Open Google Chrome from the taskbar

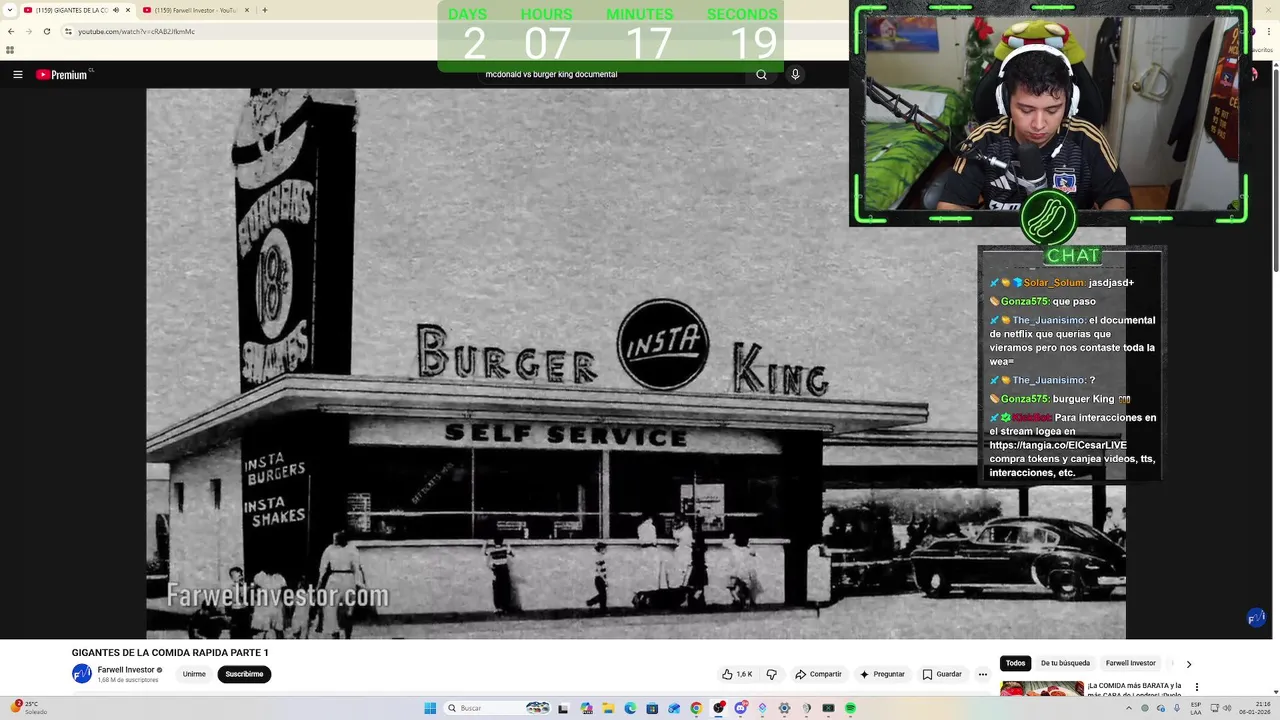pos(696,708)
